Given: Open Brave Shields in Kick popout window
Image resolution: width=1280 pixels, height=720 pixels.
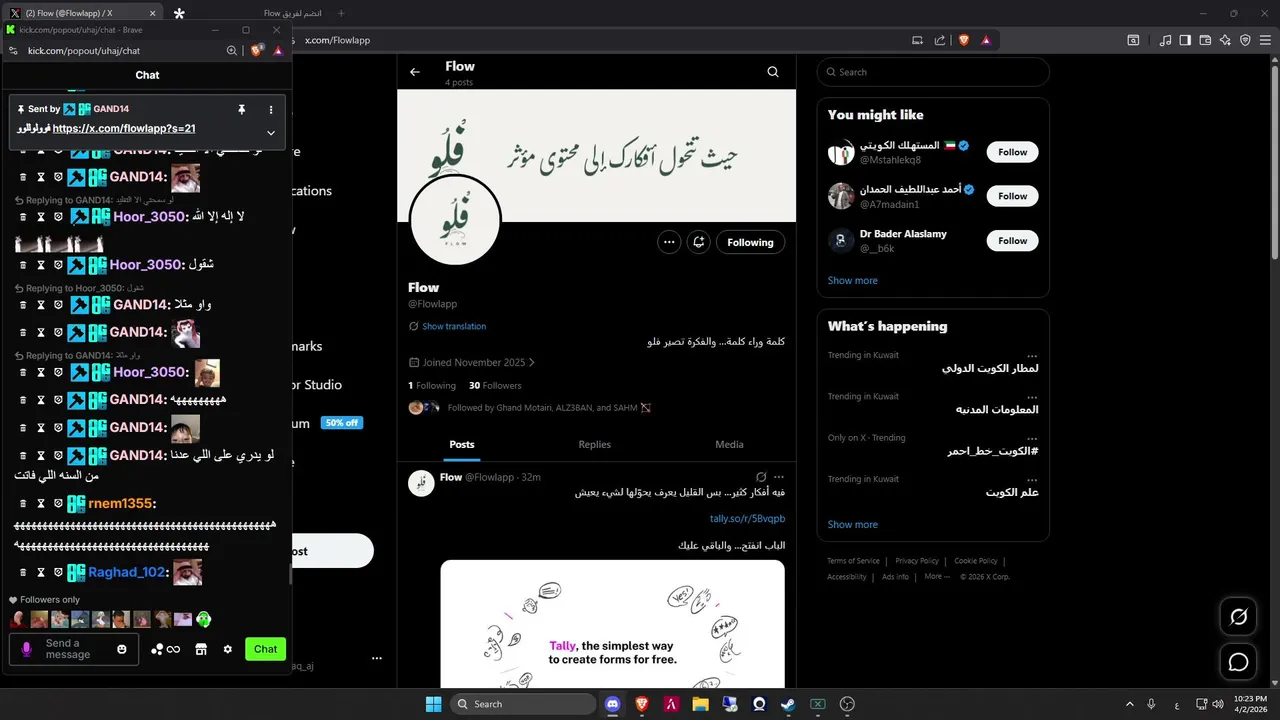Looking at the screenshot, I should coord(257,50).
